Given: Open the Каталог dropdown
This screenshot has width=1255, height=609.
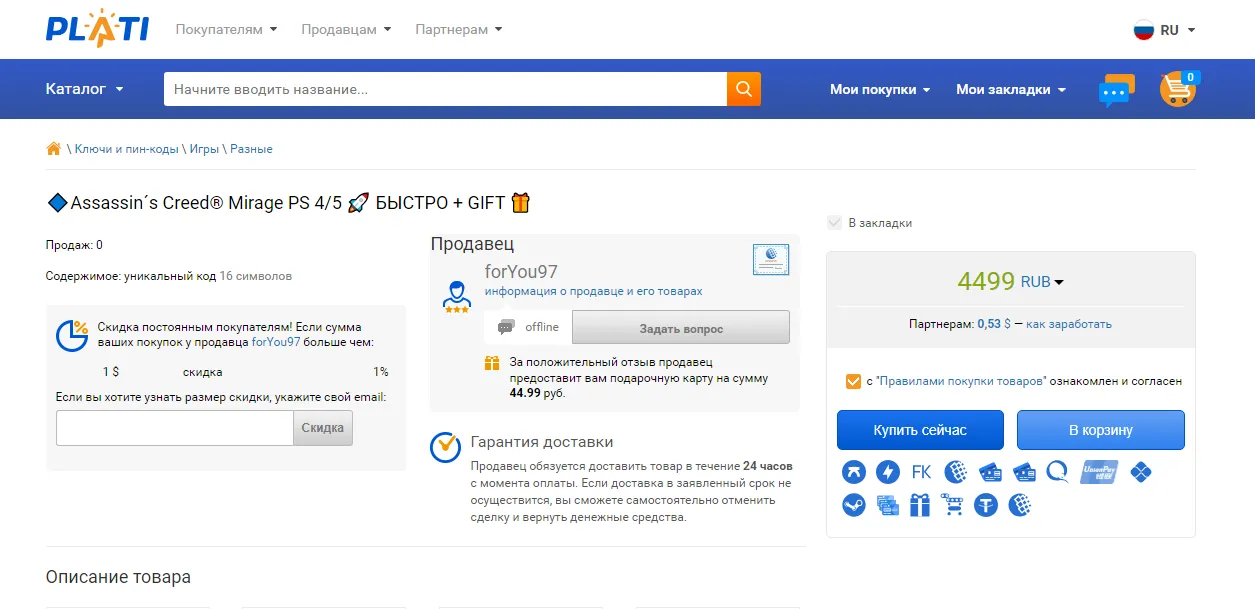Looking at the screenshot, I should 85,89.
